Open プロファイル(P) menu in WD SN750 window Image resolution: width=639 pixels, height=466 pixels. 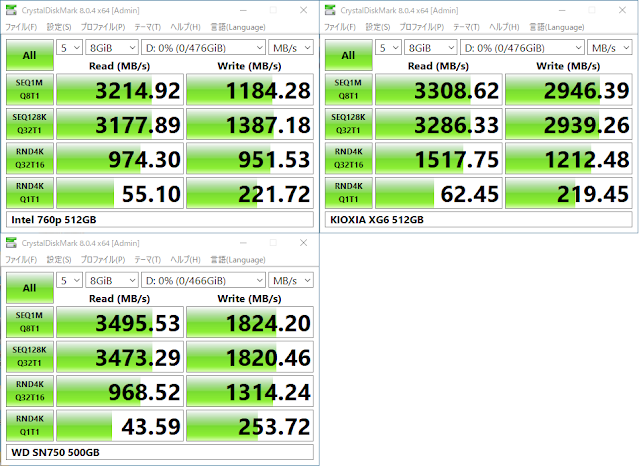click(x=103, y=260)
